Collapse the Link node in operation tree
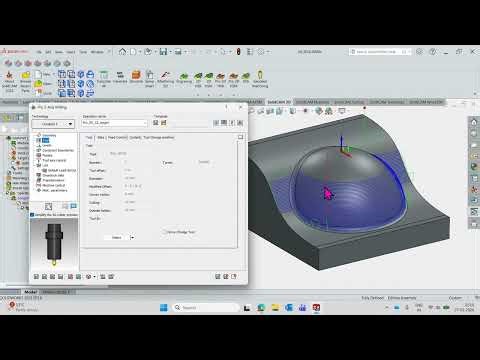 coord(35,165)
